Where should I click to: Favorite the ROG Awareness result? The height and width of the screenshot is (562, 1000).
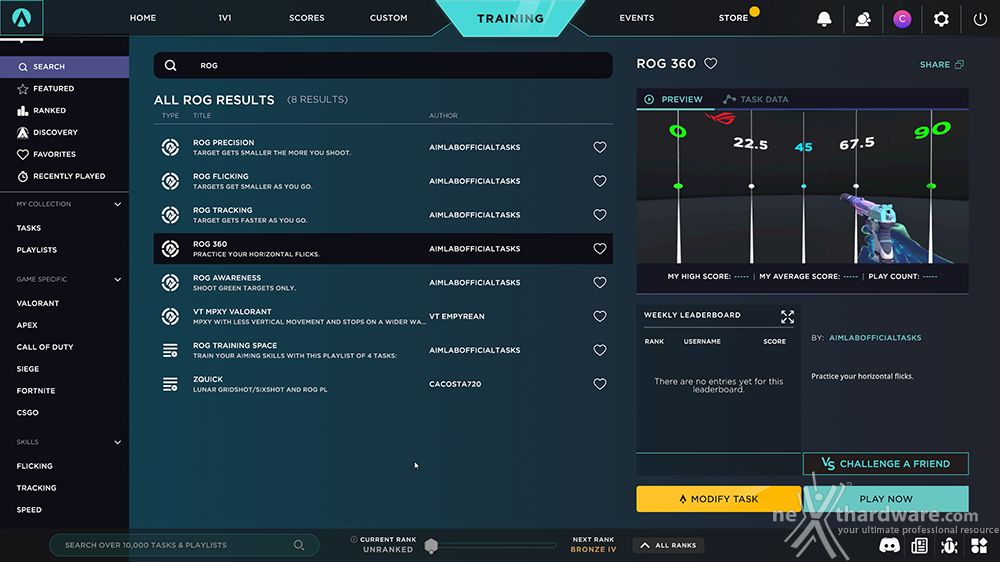(599, 283)
